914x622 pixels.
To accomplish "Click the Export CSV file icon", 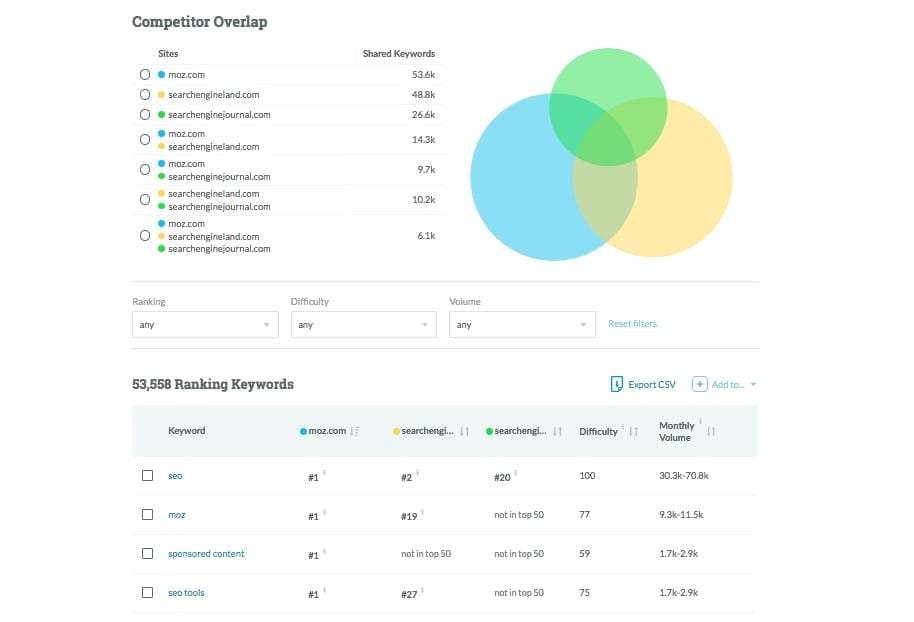I will 617,384.
